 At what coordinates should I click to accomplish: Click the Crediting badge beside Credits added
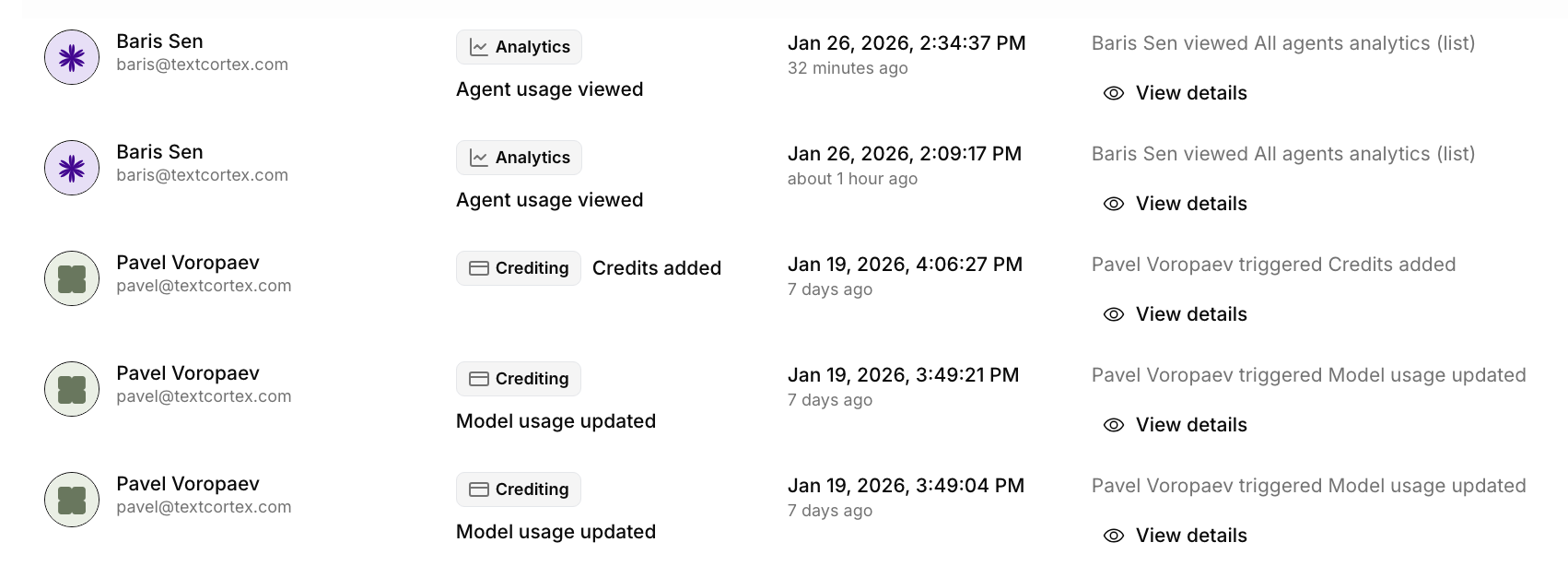click(x=519, y=268)
